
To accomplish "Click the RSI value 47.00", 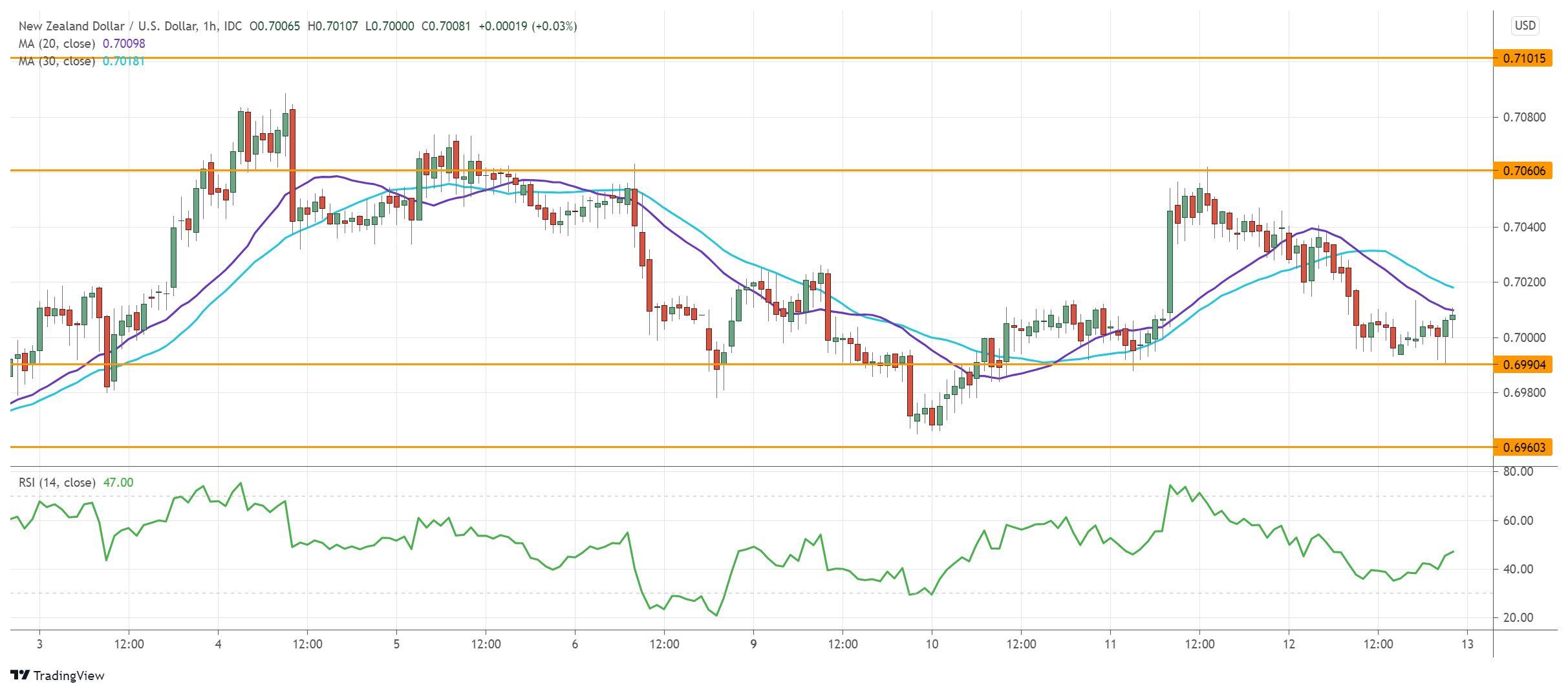I will point(117,482).
